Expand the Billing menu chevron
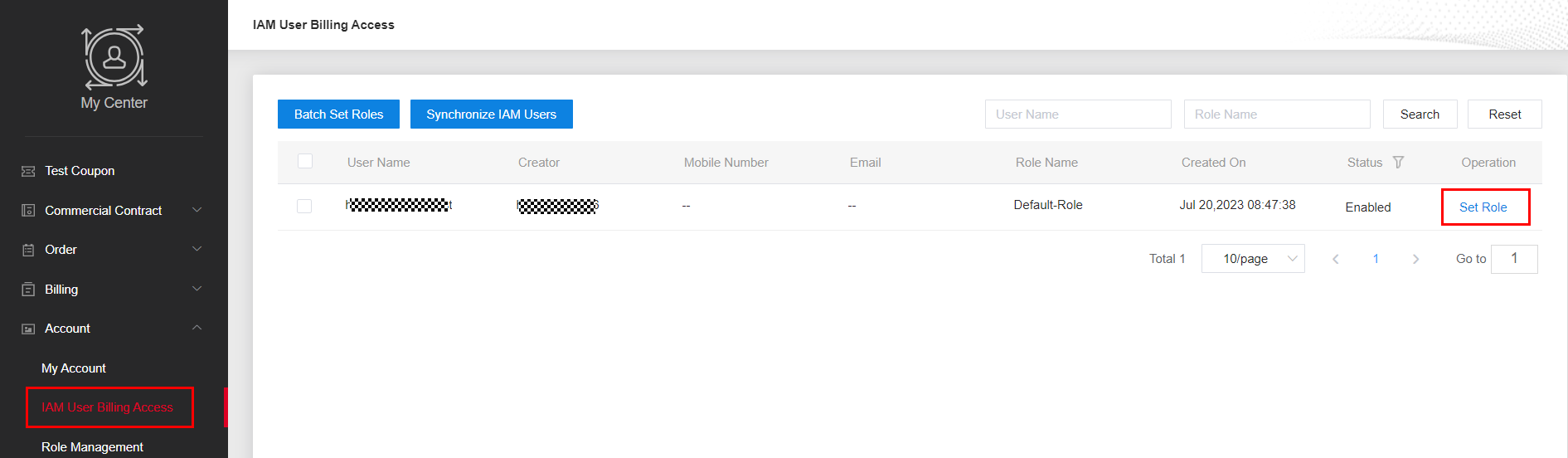The height and width of the screenshot is (458, 1568). 197,289
